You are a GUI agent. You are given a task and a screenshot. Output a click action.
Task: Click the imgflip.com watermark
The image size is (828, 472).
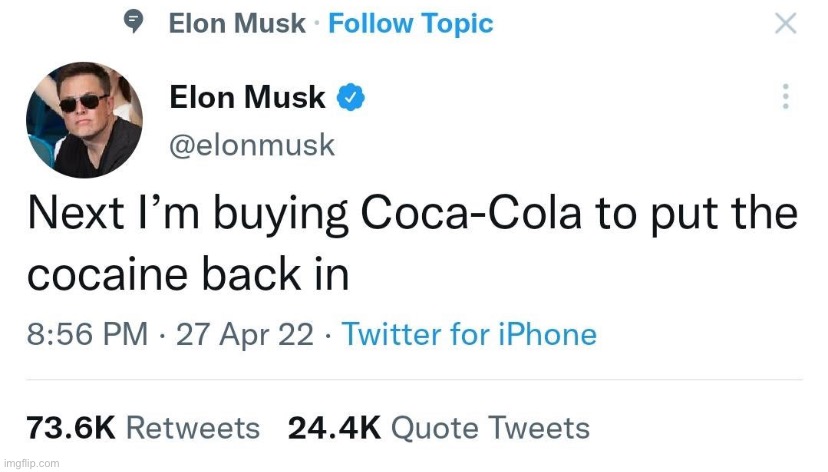point(32,463)
